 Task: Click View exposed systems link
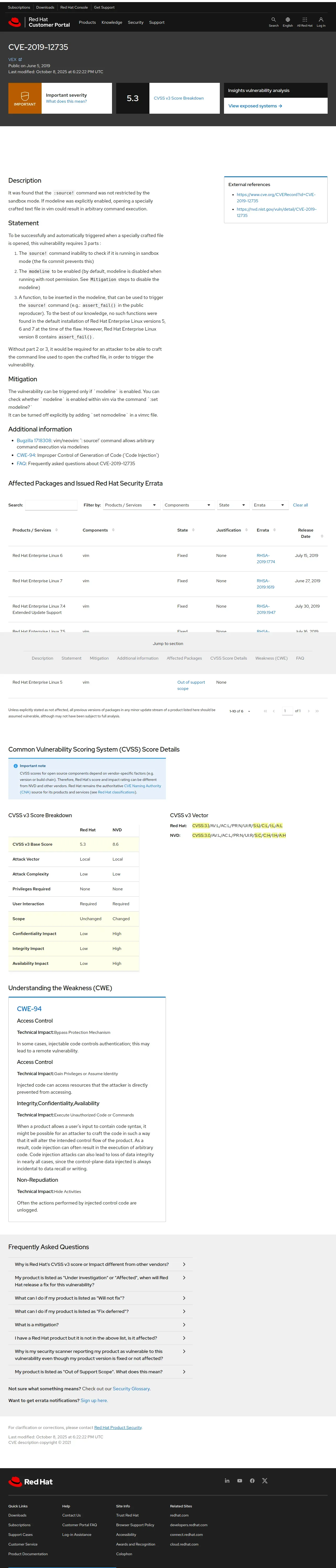[255, 106]
